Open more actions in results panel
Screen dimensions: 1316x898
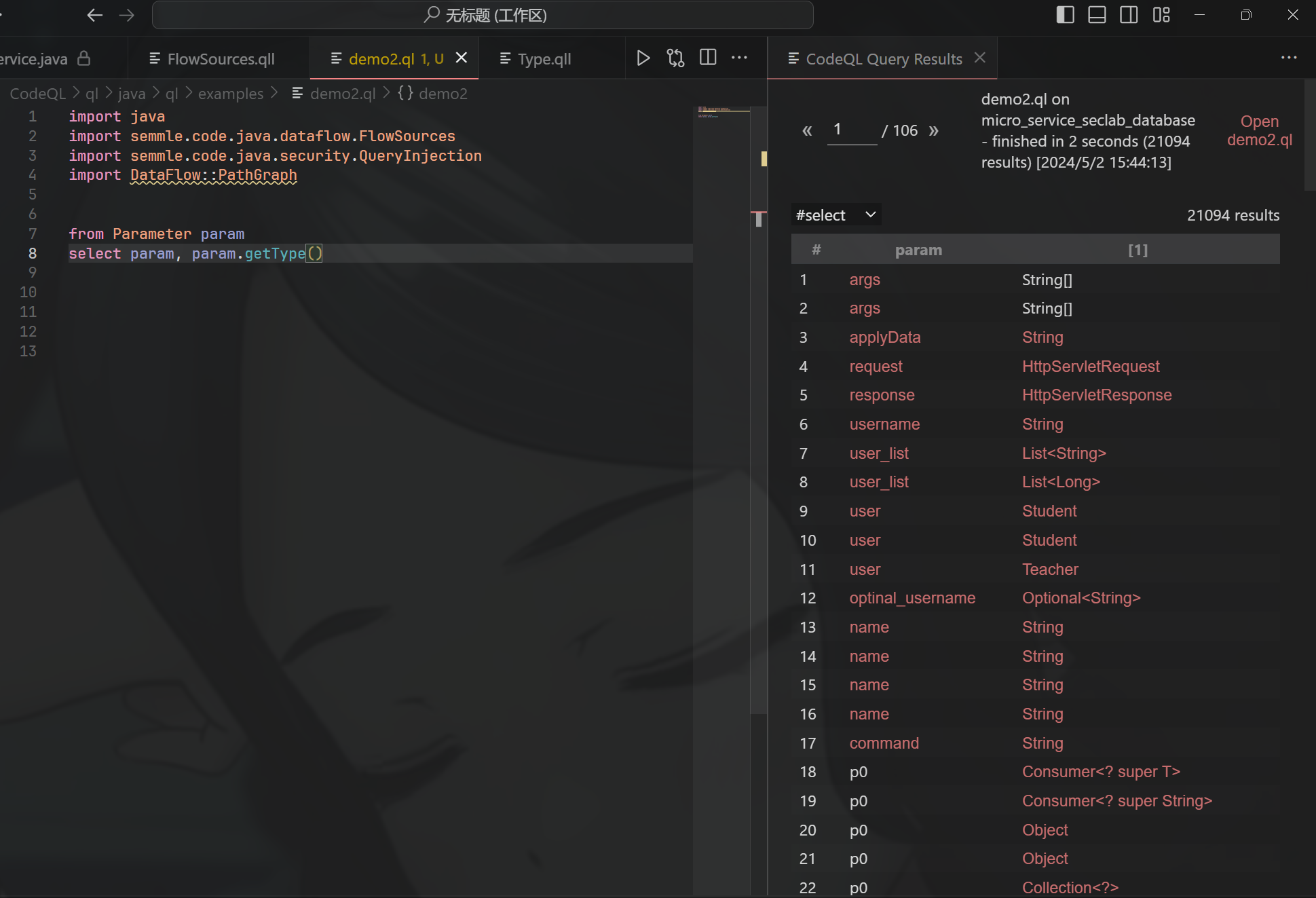[x=1289, y=58]
